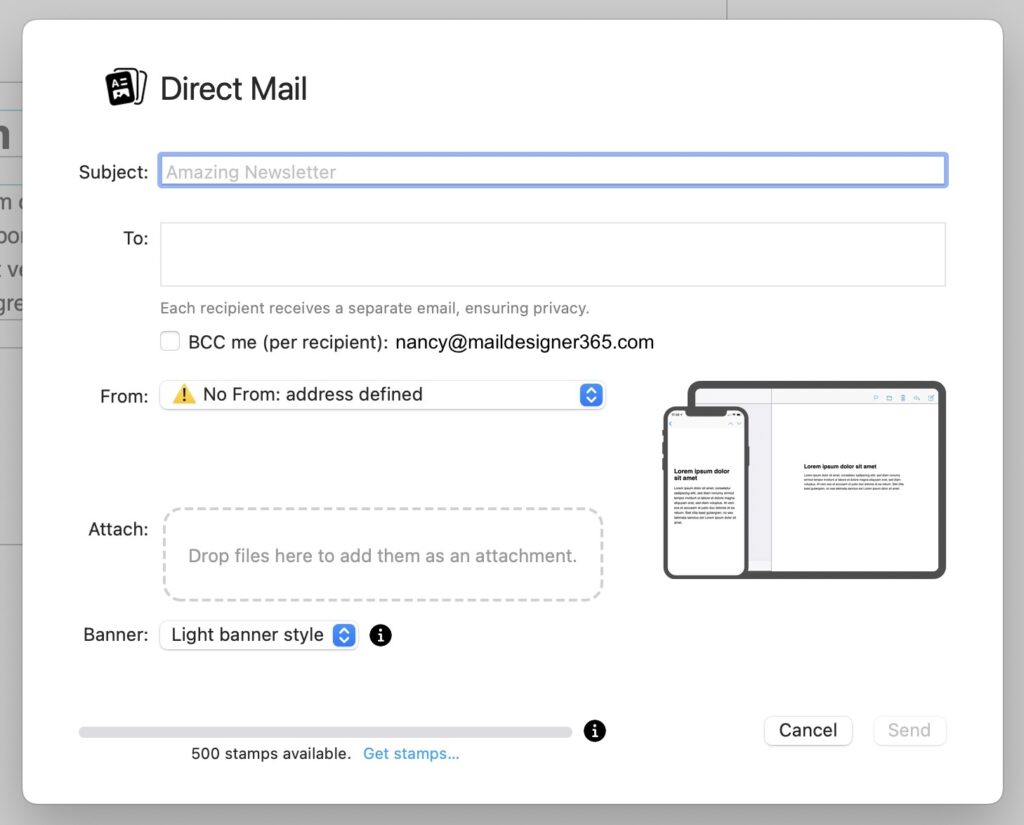Open the From address dropdown

pos(383,395)
